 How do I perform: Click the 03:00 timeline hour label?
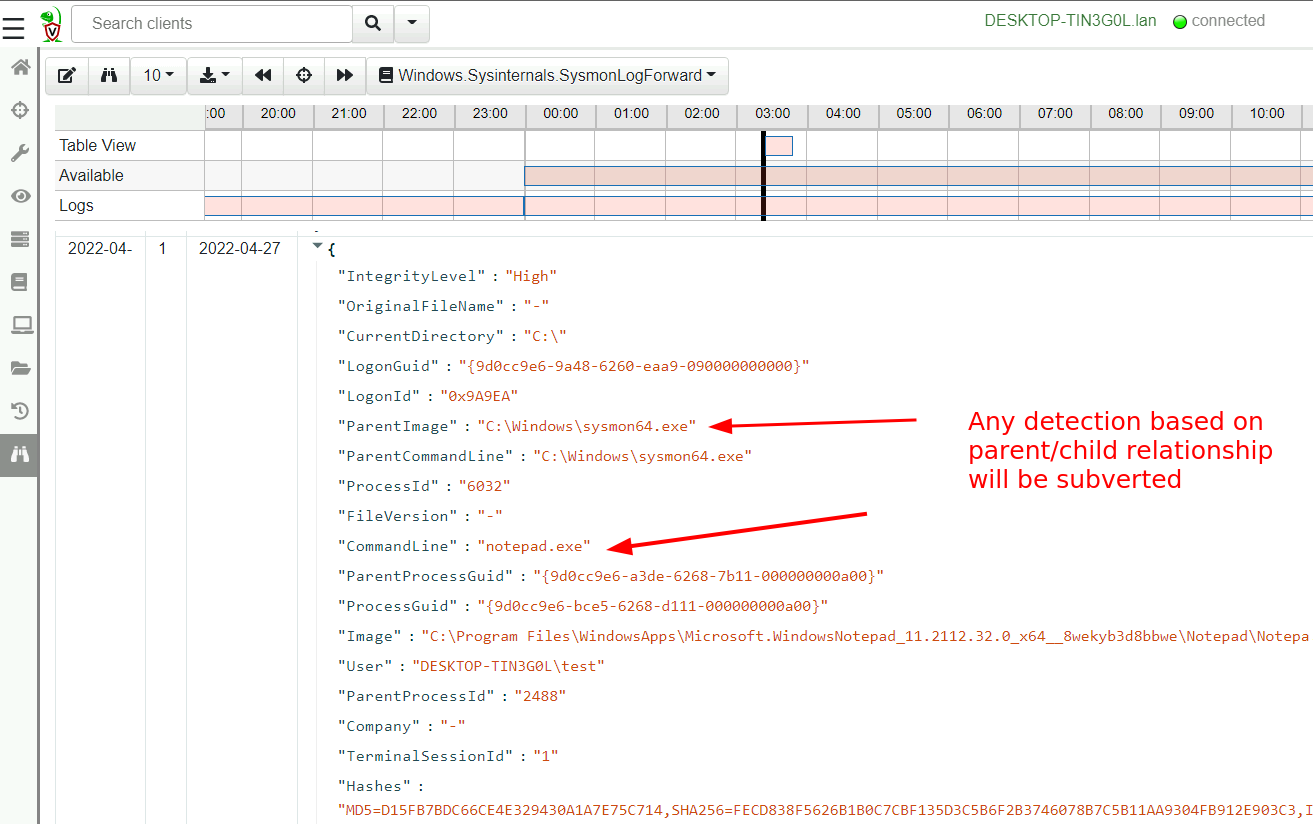point(772,114)
